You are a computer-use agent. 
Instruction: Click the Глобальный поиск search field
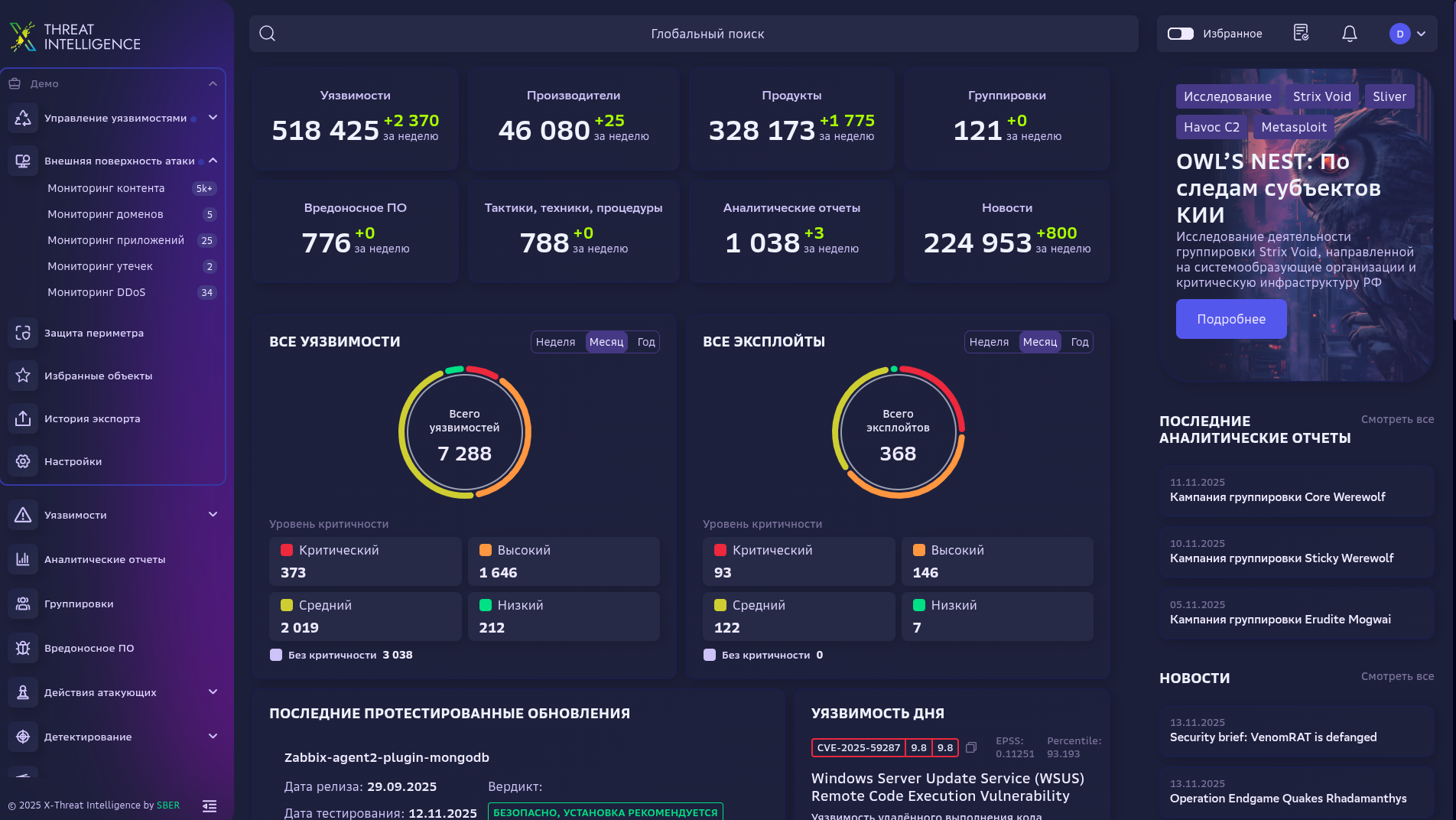pos(707,34)
